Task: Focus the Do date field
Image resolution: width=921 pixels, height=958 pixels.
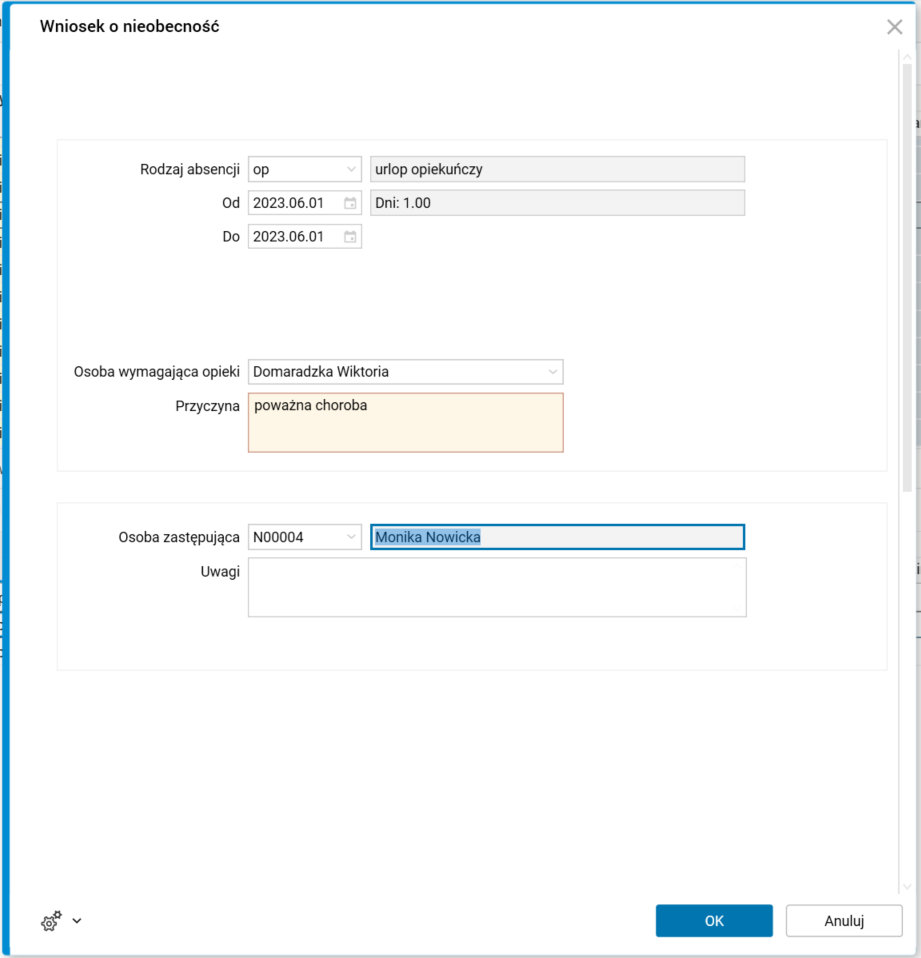Action: tap(294, 237)
